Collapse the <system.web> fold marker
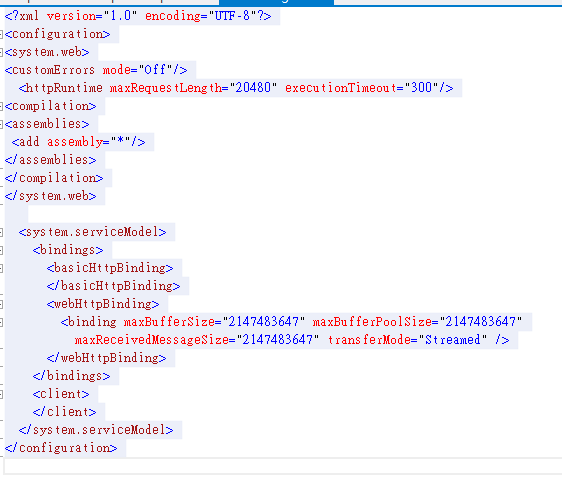 1,52
